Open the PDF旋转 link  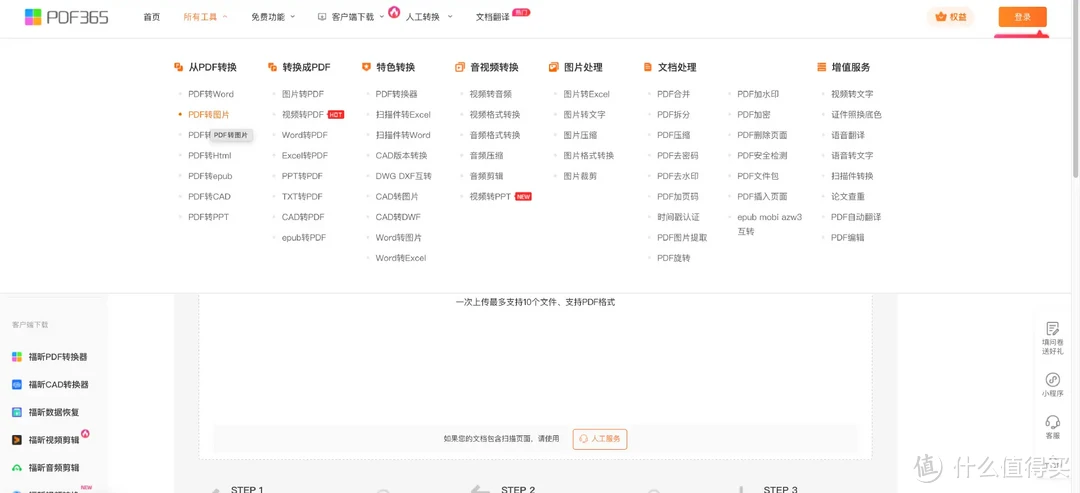[x=674, y=258]
